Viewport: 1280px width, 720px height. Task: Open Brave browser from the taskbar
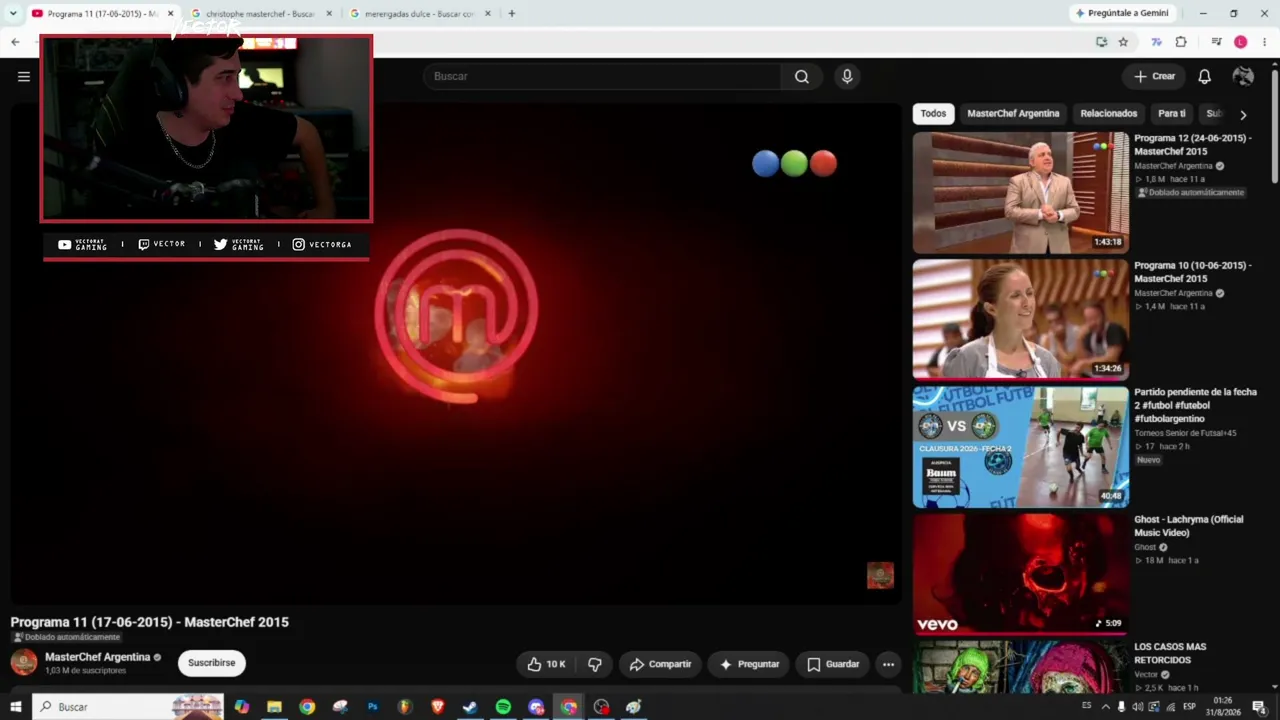click(437, 707)
